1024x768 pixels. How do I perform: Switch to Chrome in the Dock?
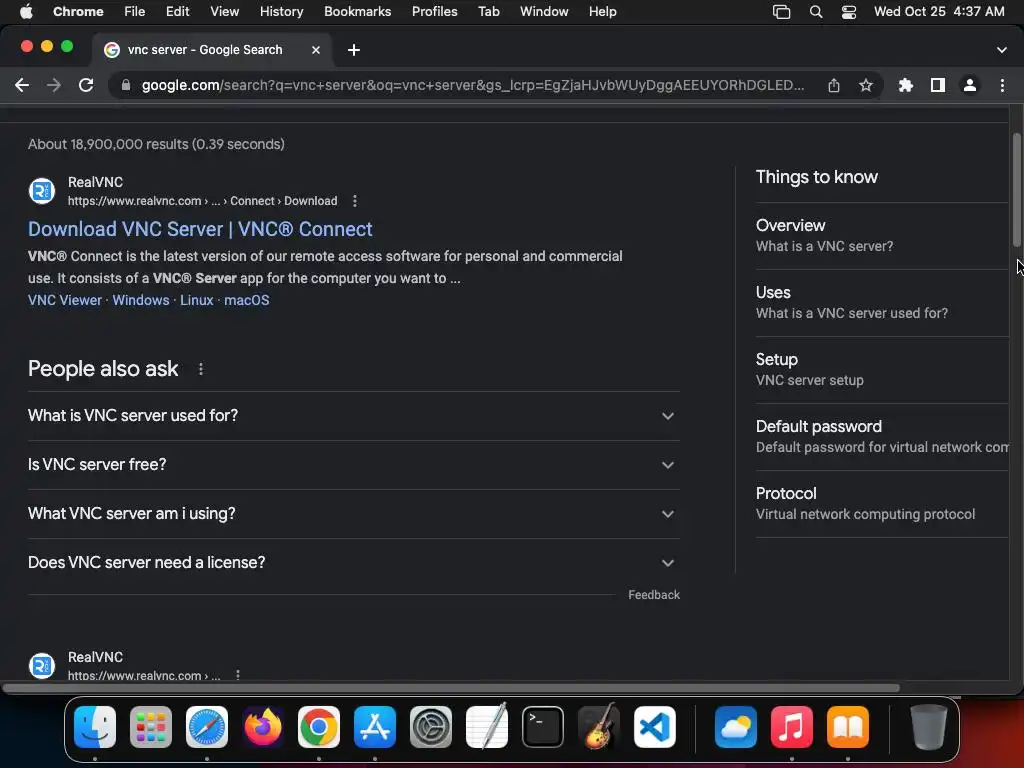pos(319,726)
